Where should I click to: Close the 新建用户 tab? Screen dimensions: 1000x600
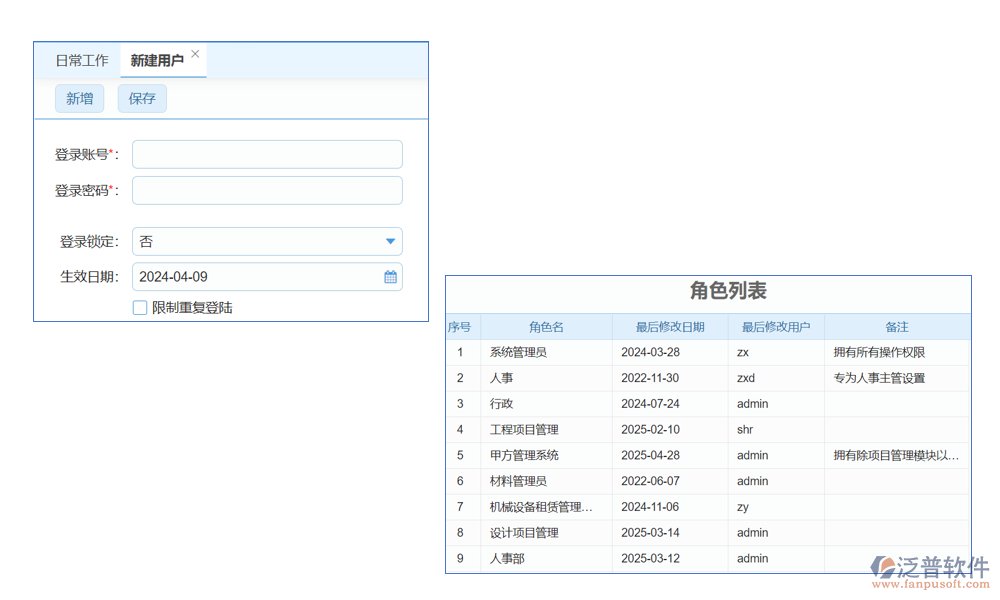(x=195, y=54)
